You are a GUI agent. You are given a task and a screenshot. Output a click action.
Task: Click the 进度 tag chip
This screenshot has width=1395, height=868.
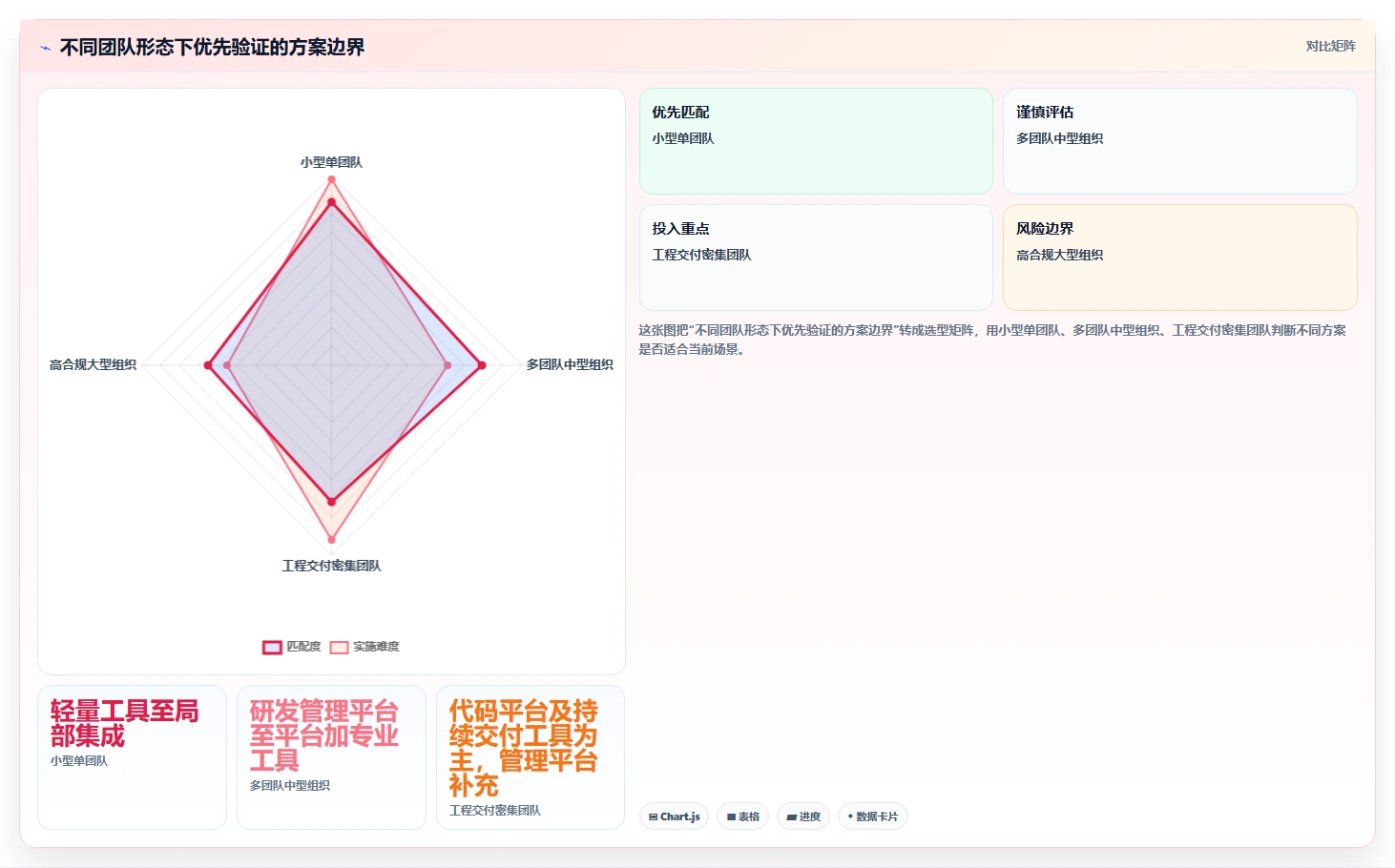coord(803,816)
